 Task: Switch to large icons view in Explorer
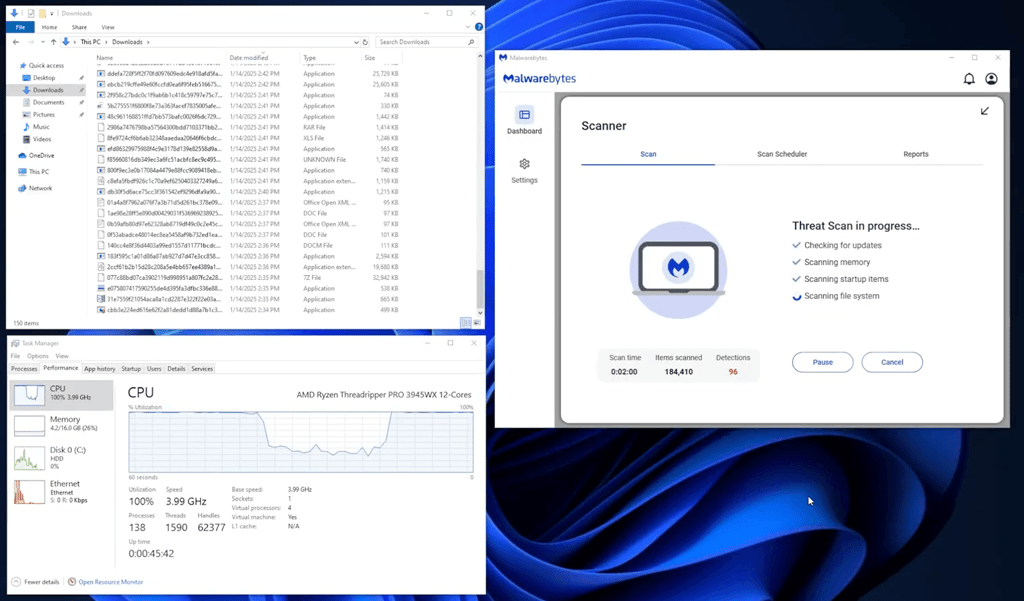(477, 323)
